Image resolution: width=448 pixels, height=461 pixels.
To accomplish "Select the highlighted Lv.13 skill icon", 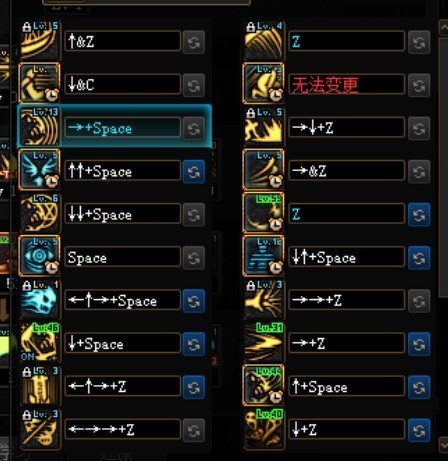I will (39, 127).
